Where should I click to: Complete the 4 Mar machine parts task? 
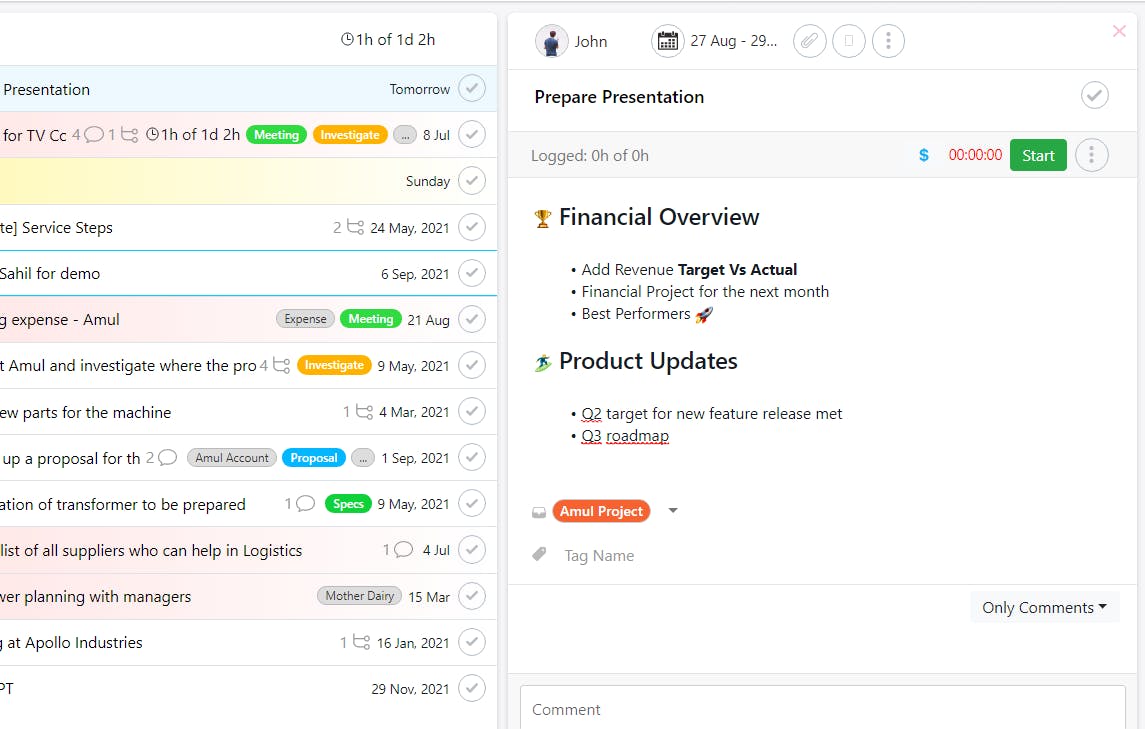click(x=472, y=412)
